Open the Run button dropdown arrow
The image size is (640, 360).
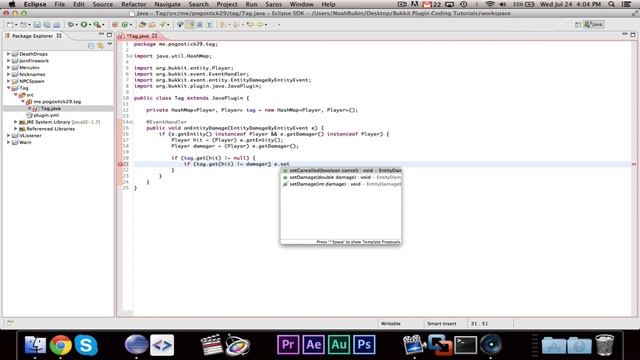point(90,25)
